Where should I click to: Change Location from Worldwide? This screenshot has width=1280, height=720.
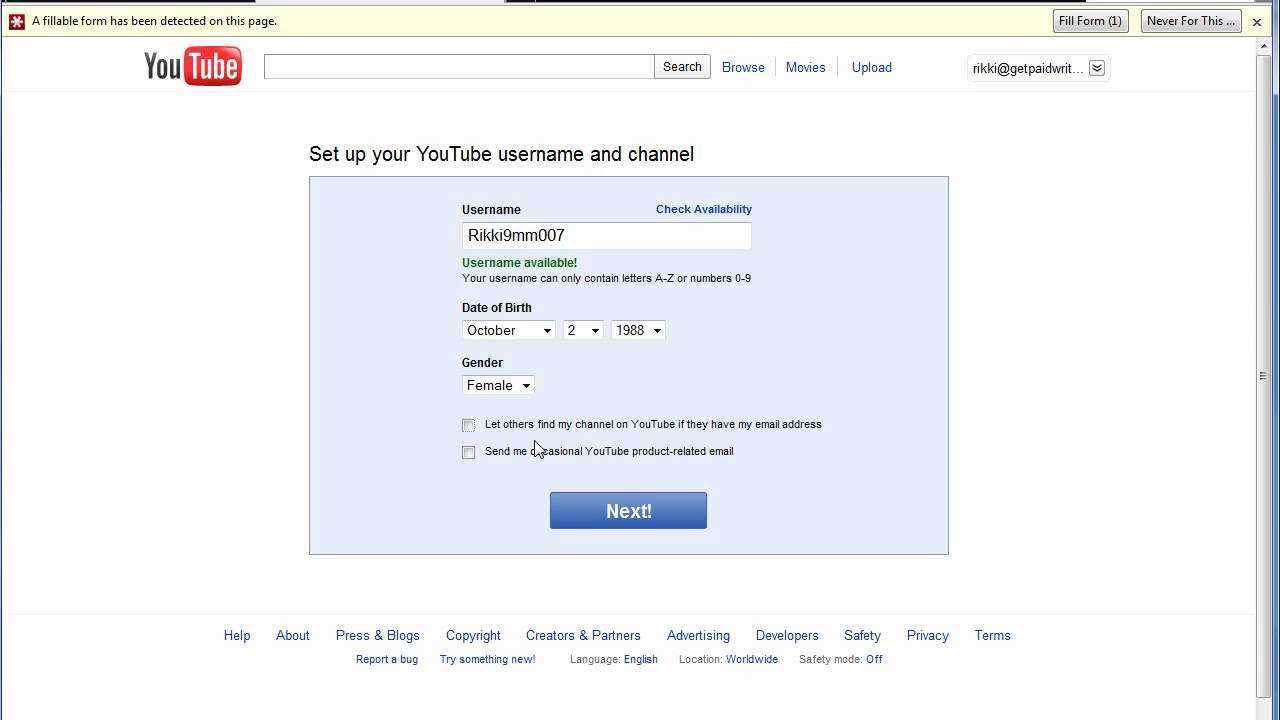click(x=752, y=659)
